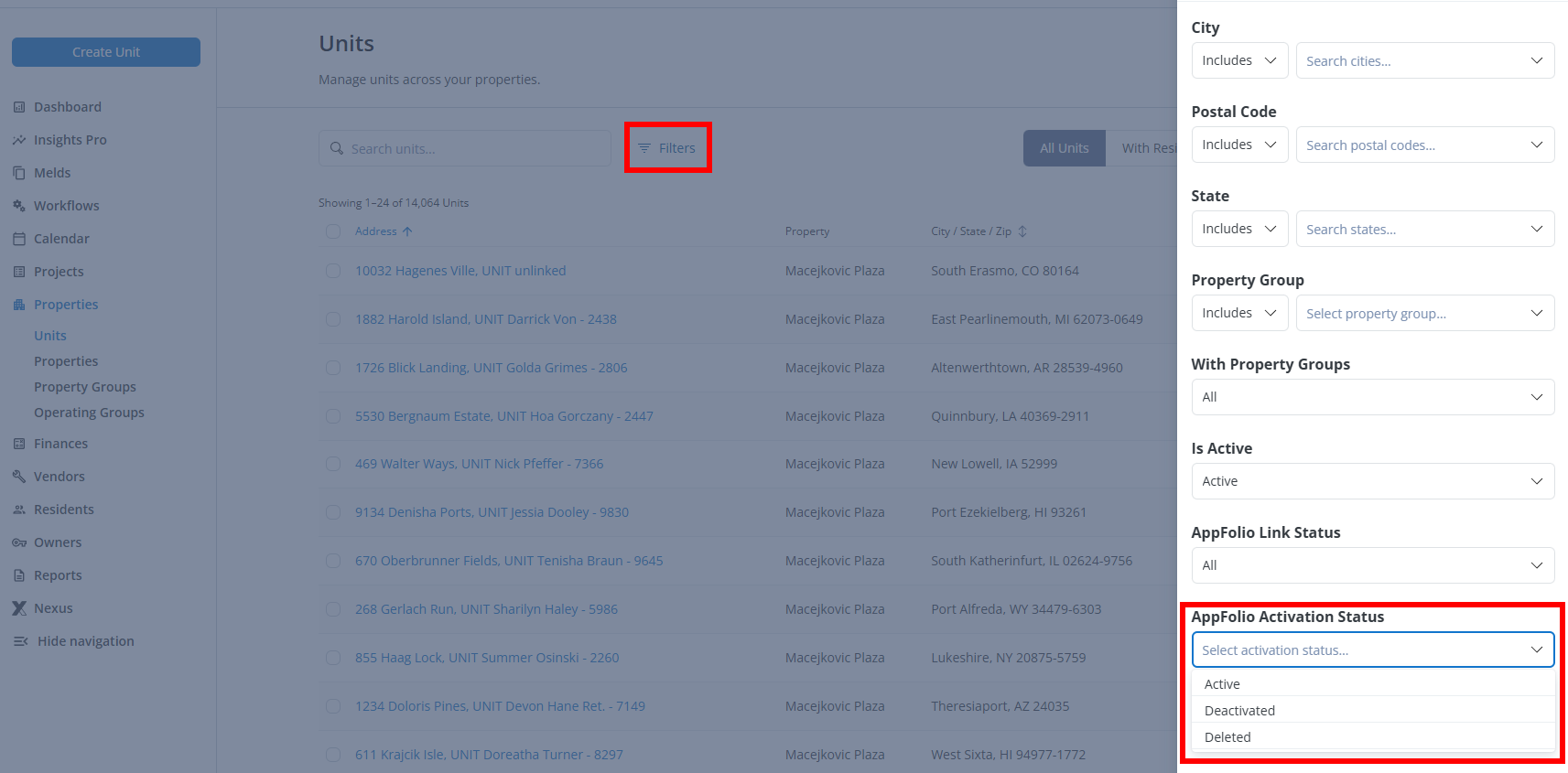Open Operating Groups in sidebar submenu
Screen dimensions: 1568x773
[89, 413]
